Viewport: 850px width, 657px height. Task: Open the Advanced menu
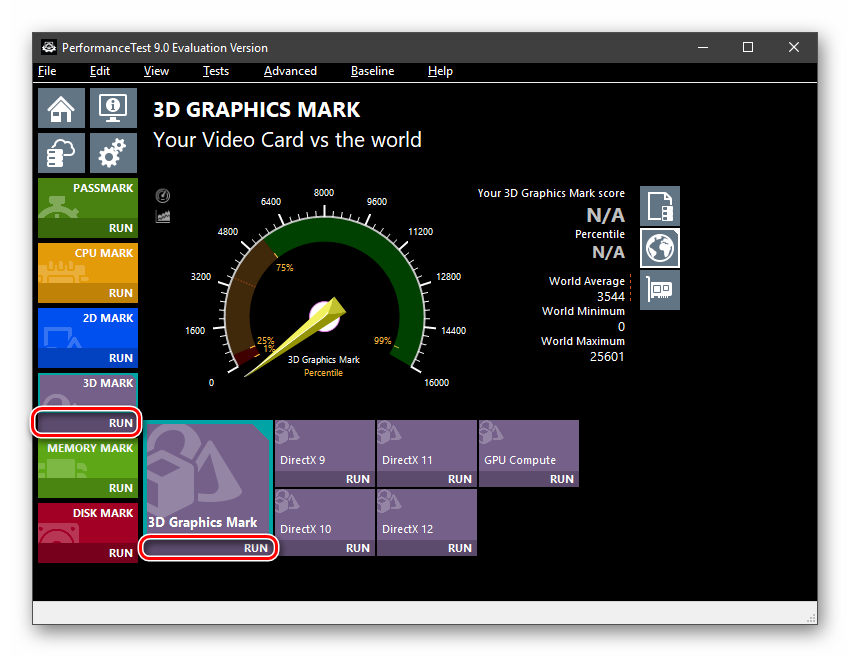290,71
